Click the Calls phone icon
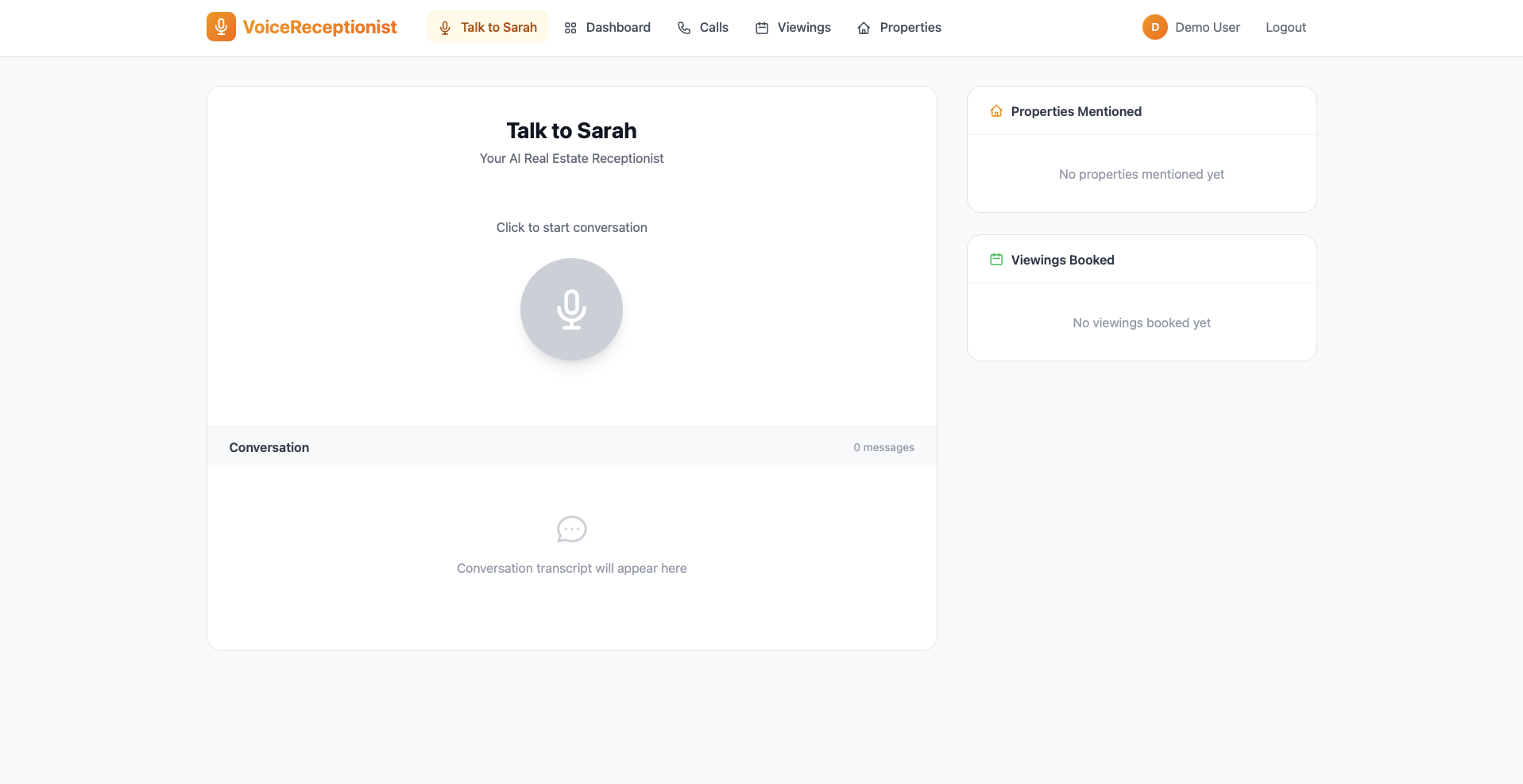Viewport: 1523px width, 784px height. (x=684, y=28)
